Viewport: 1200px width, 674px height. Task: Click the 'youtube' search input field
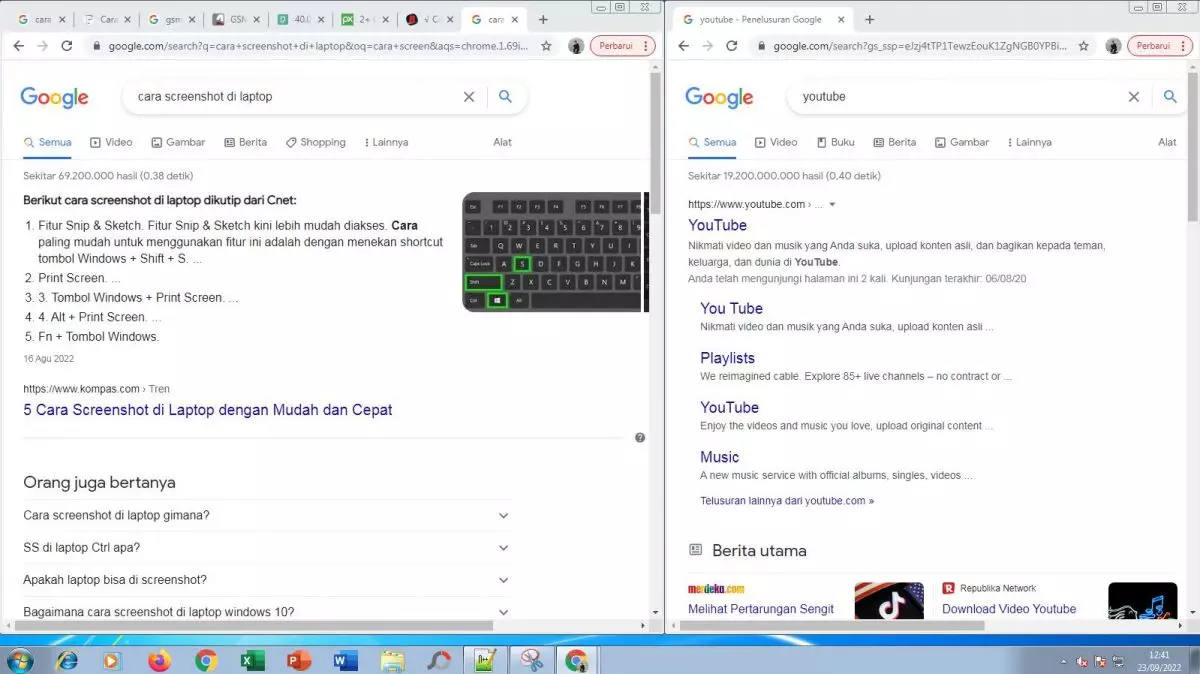click(960, 97)
